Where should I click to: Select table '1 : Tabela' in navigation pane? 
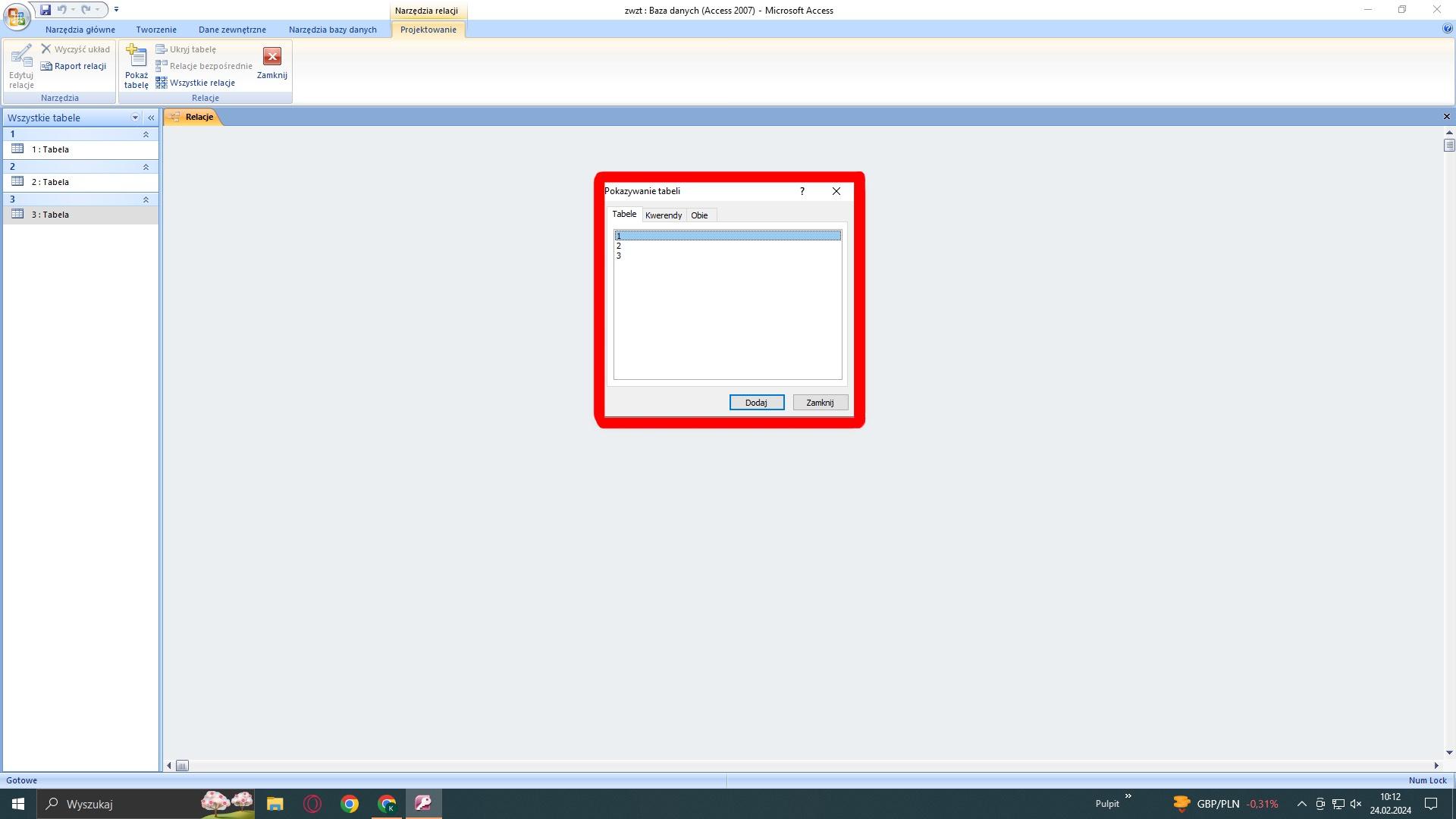pos(80,149)
